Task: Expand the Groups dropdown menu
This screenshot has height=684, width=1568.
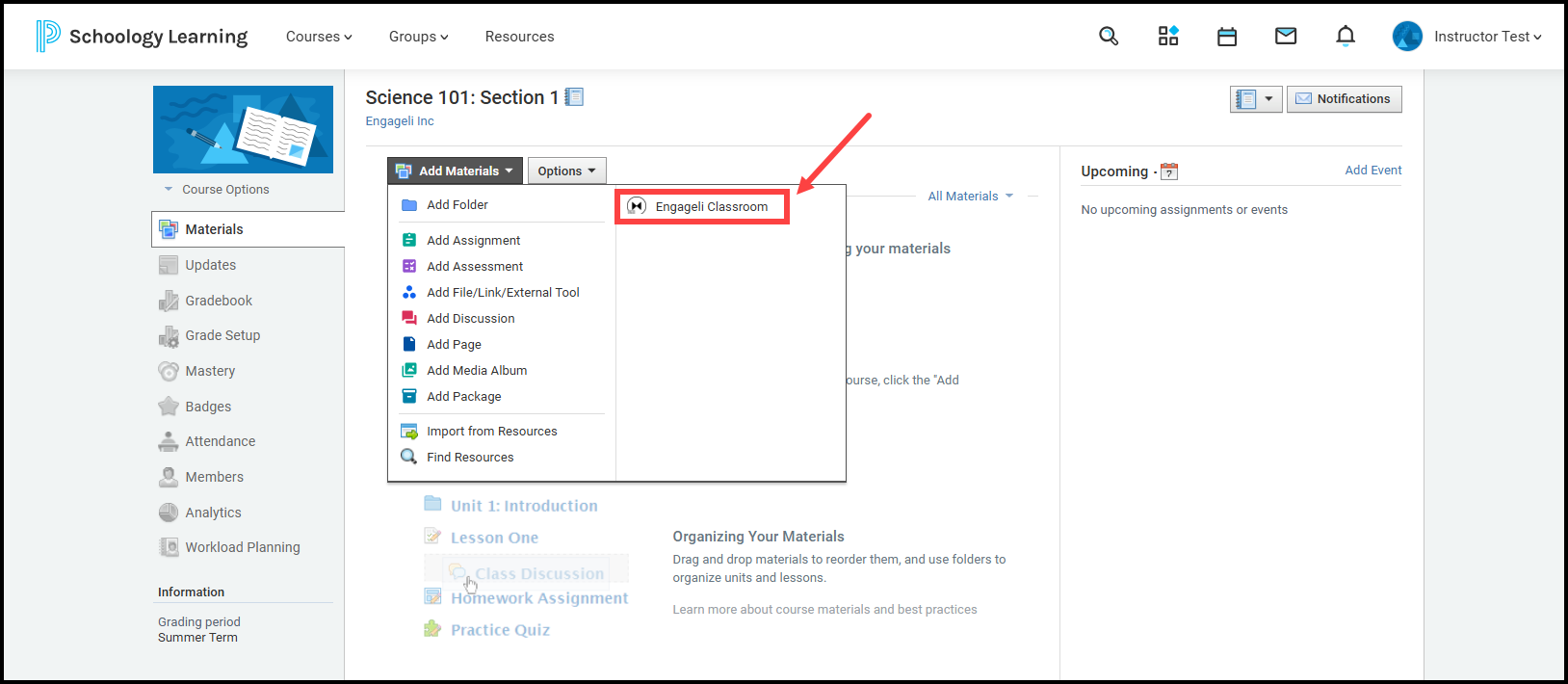Action: 418,37
